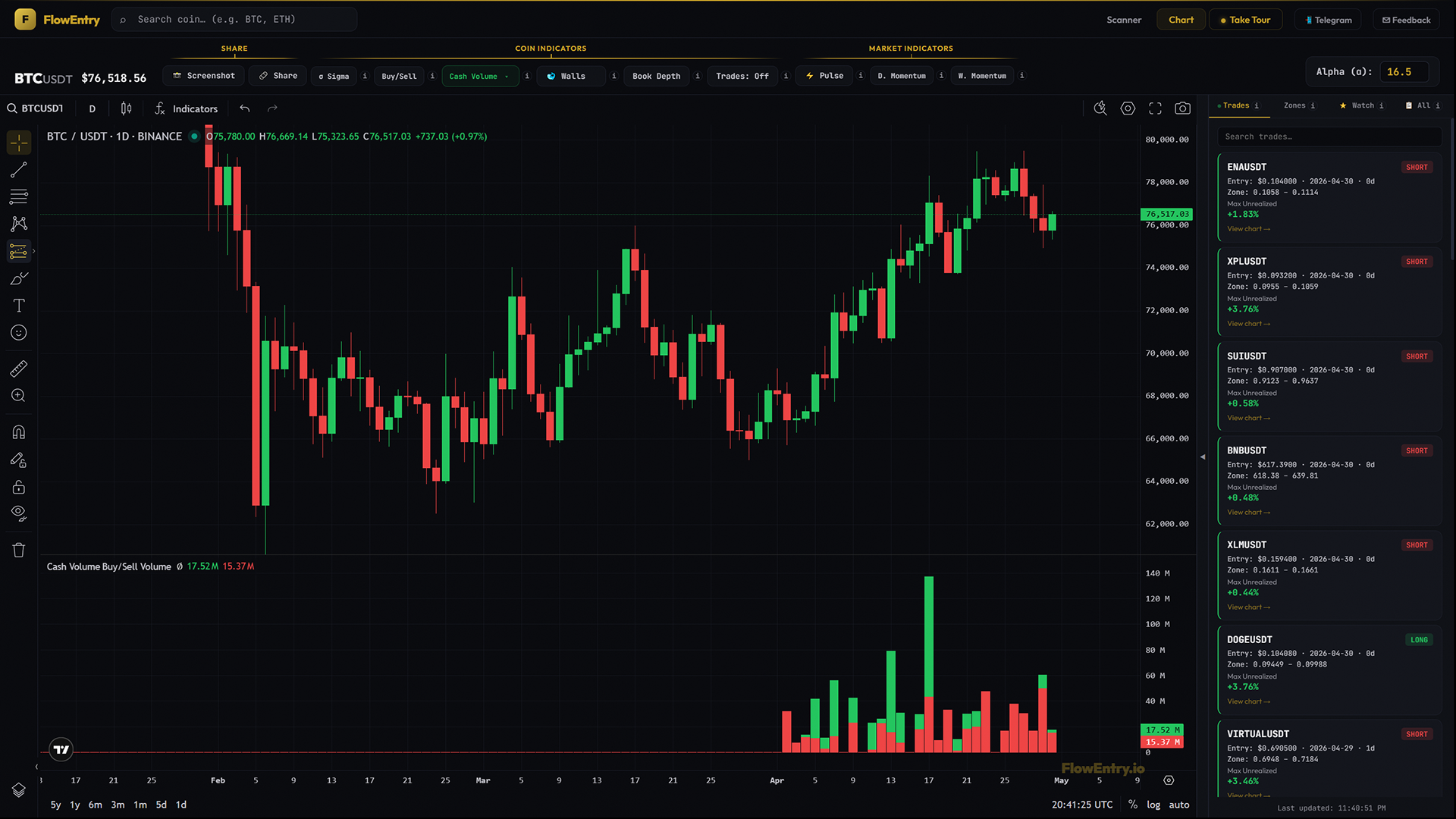The width and height of the screenshot is (1456, 819).
Task: Undo the last chart action
Action: coord(245,108)
